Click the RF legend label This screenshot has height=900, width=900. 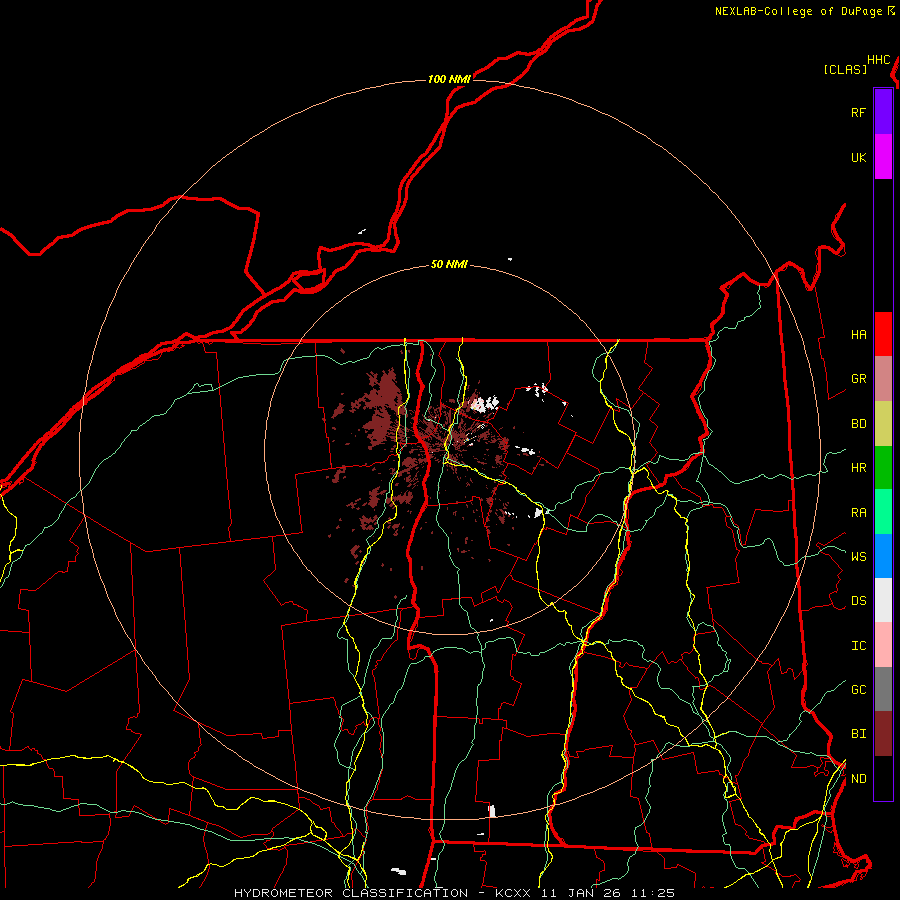858,112
